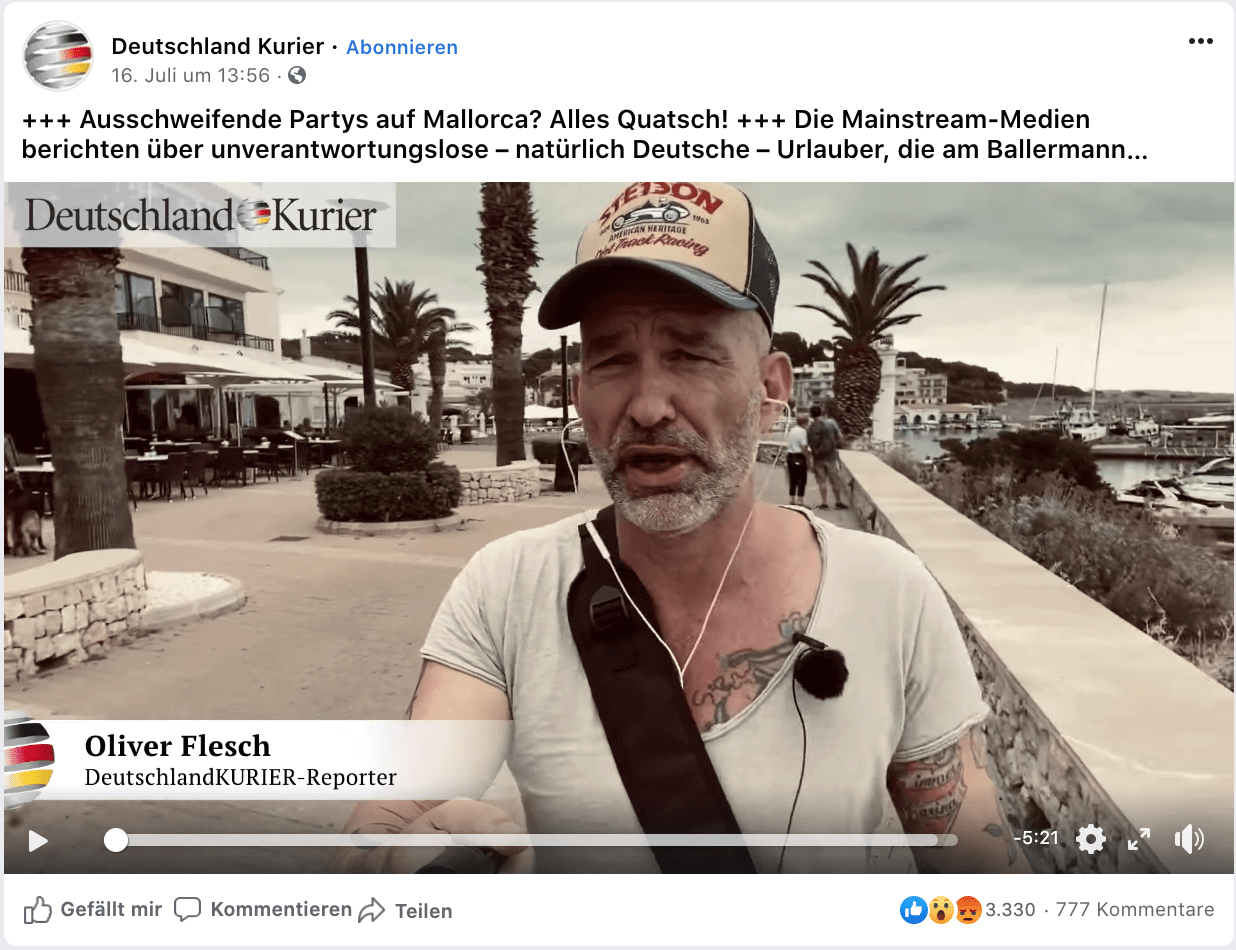Open the three-dot post options menu
1236x950 pixels.
[x=1200, y=41]
